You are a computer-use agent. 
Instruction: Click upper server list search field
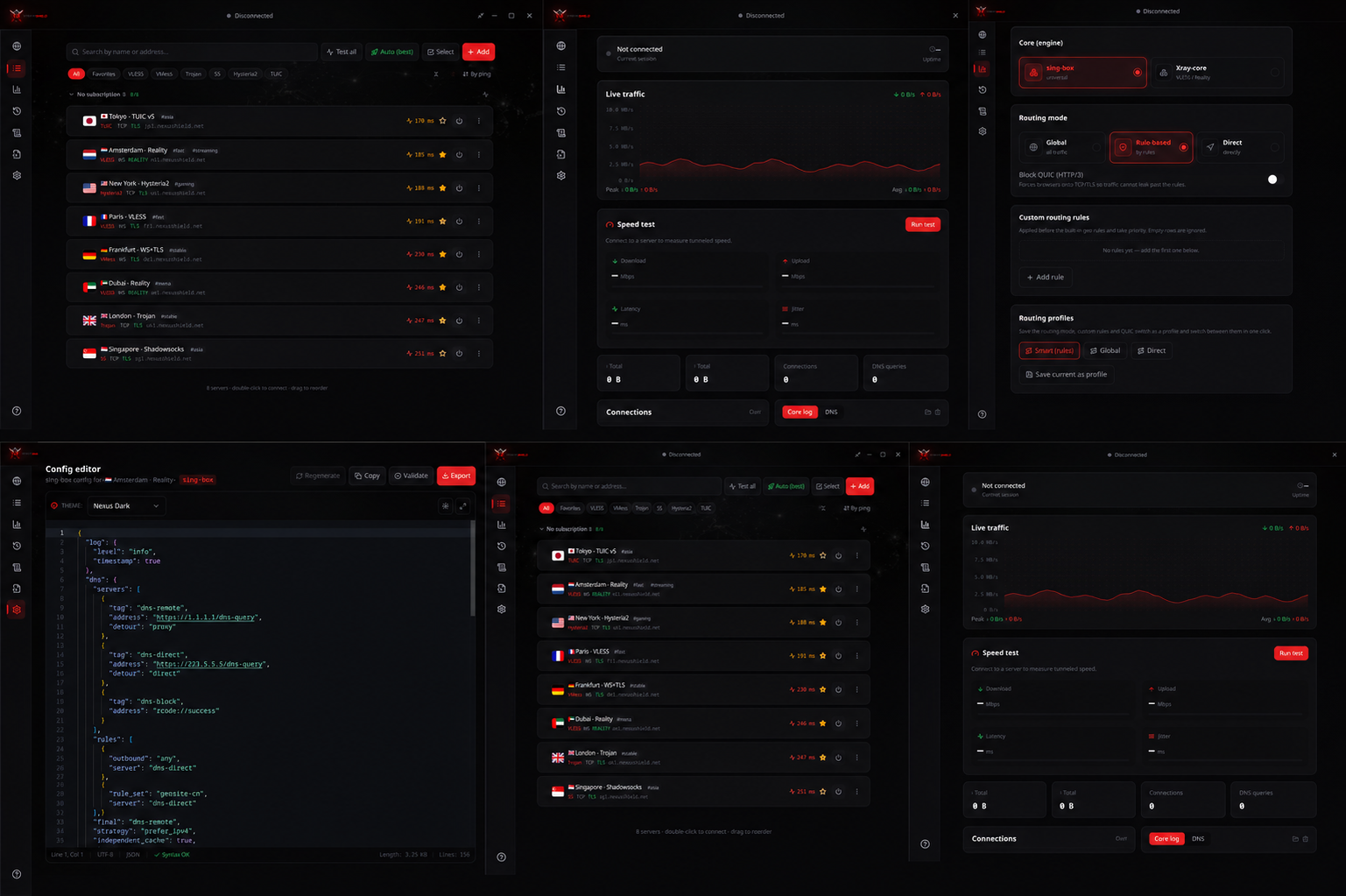(192, 52)
